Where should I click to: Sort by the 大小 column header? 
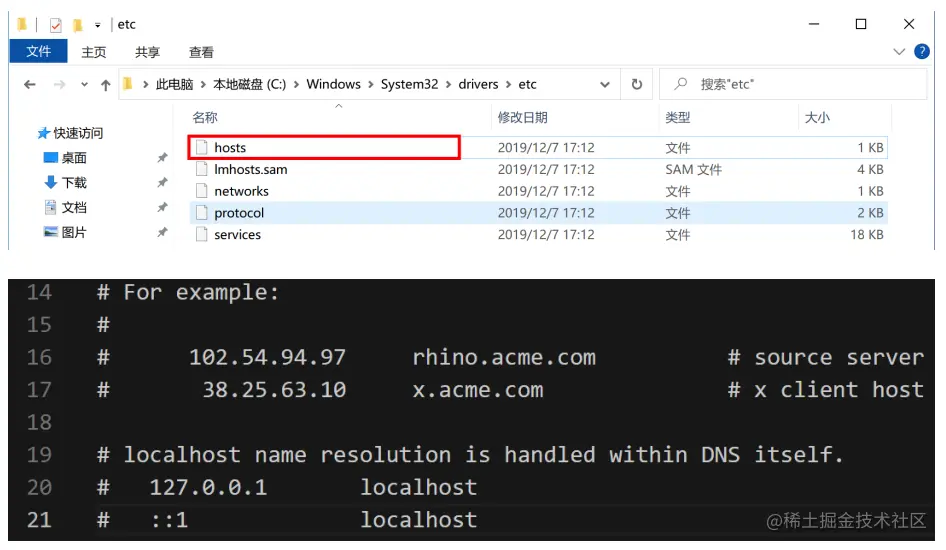pyautogui.click(x=817, y=117)
